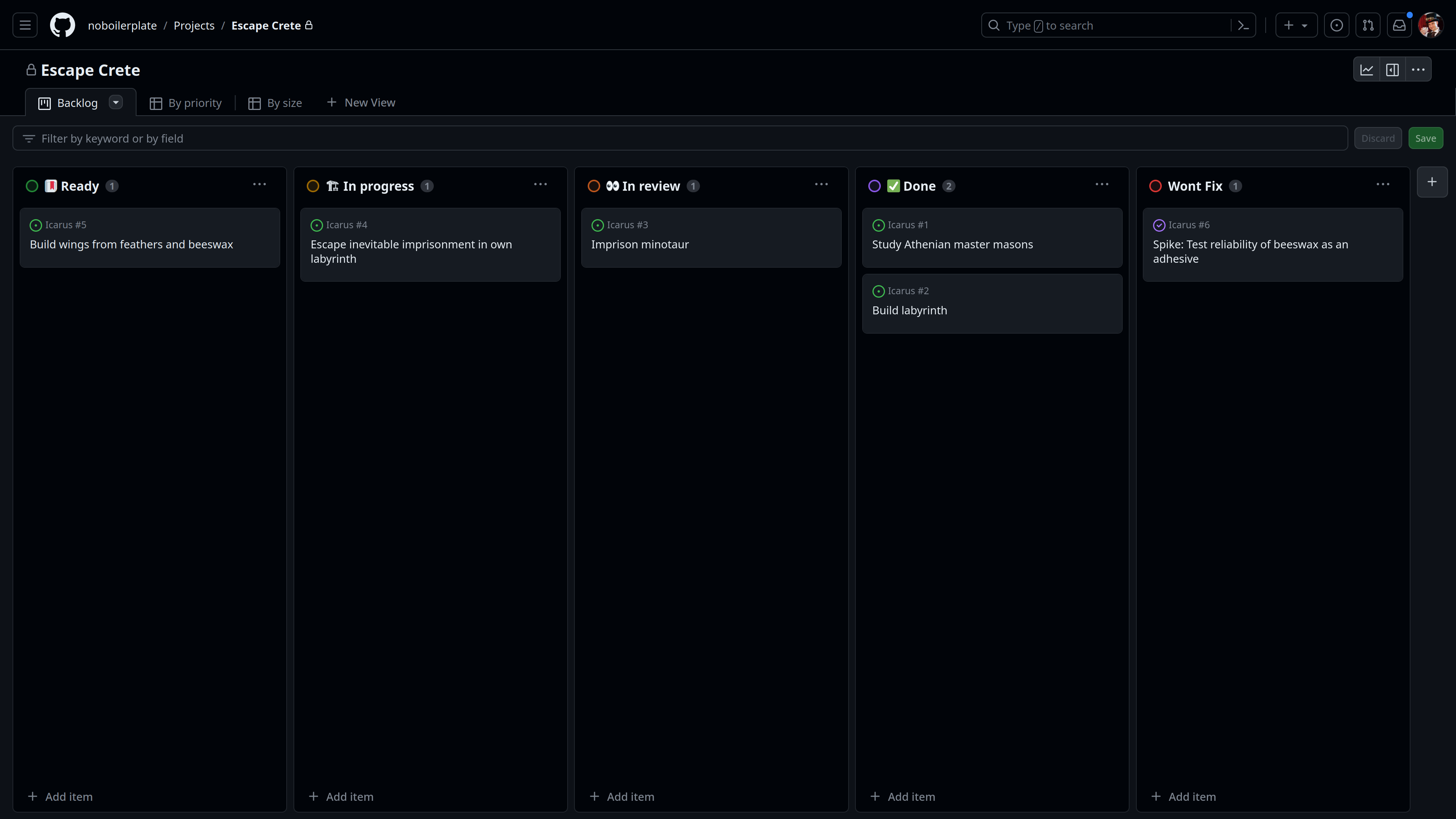
Task: Open card Study Athenian master masons
Action: point(952,245)
